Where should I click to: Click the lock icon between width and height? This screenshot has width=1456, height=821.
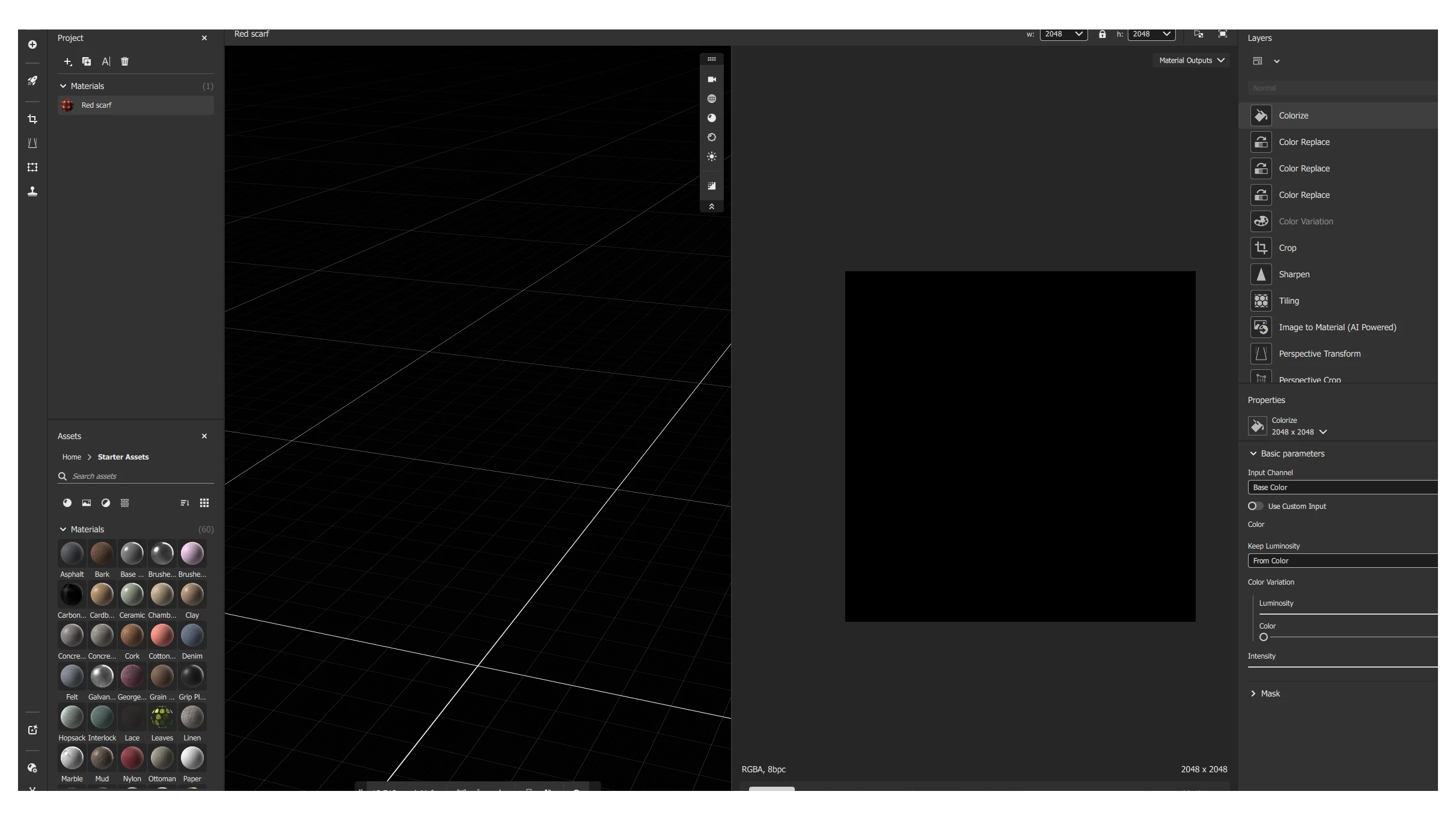pyautogui.click(x=1102, y=34)
